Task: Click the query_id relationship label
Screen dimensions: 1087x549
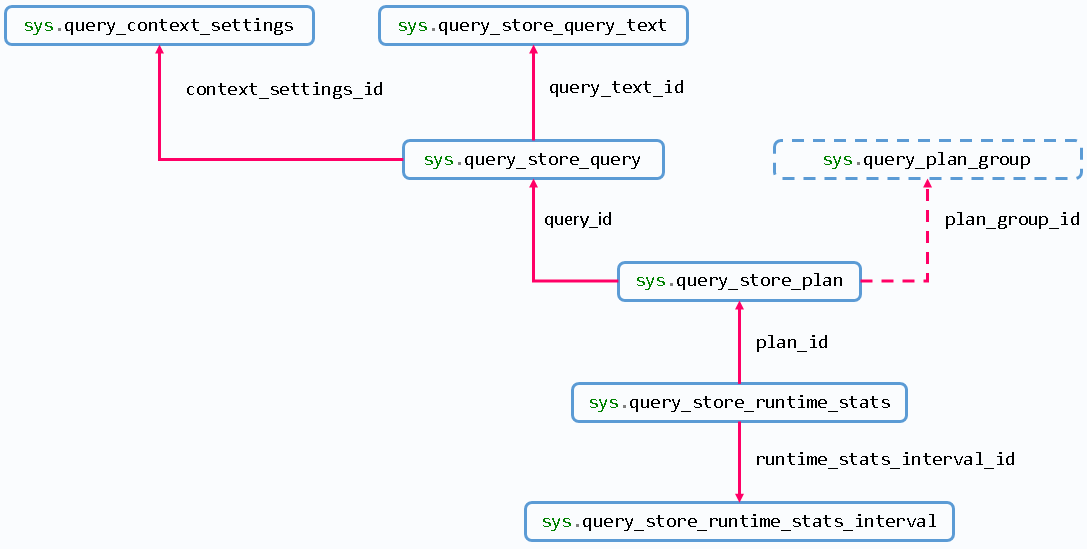Action: (x=578, y=220)
